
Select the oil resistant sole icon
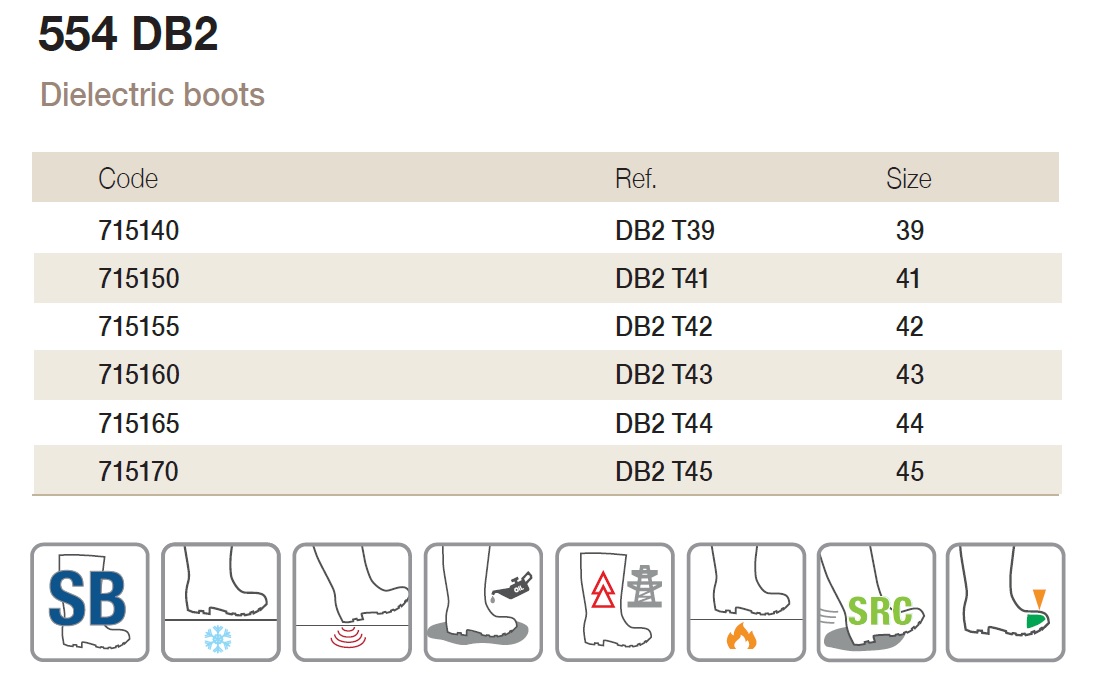coord(483,602)
